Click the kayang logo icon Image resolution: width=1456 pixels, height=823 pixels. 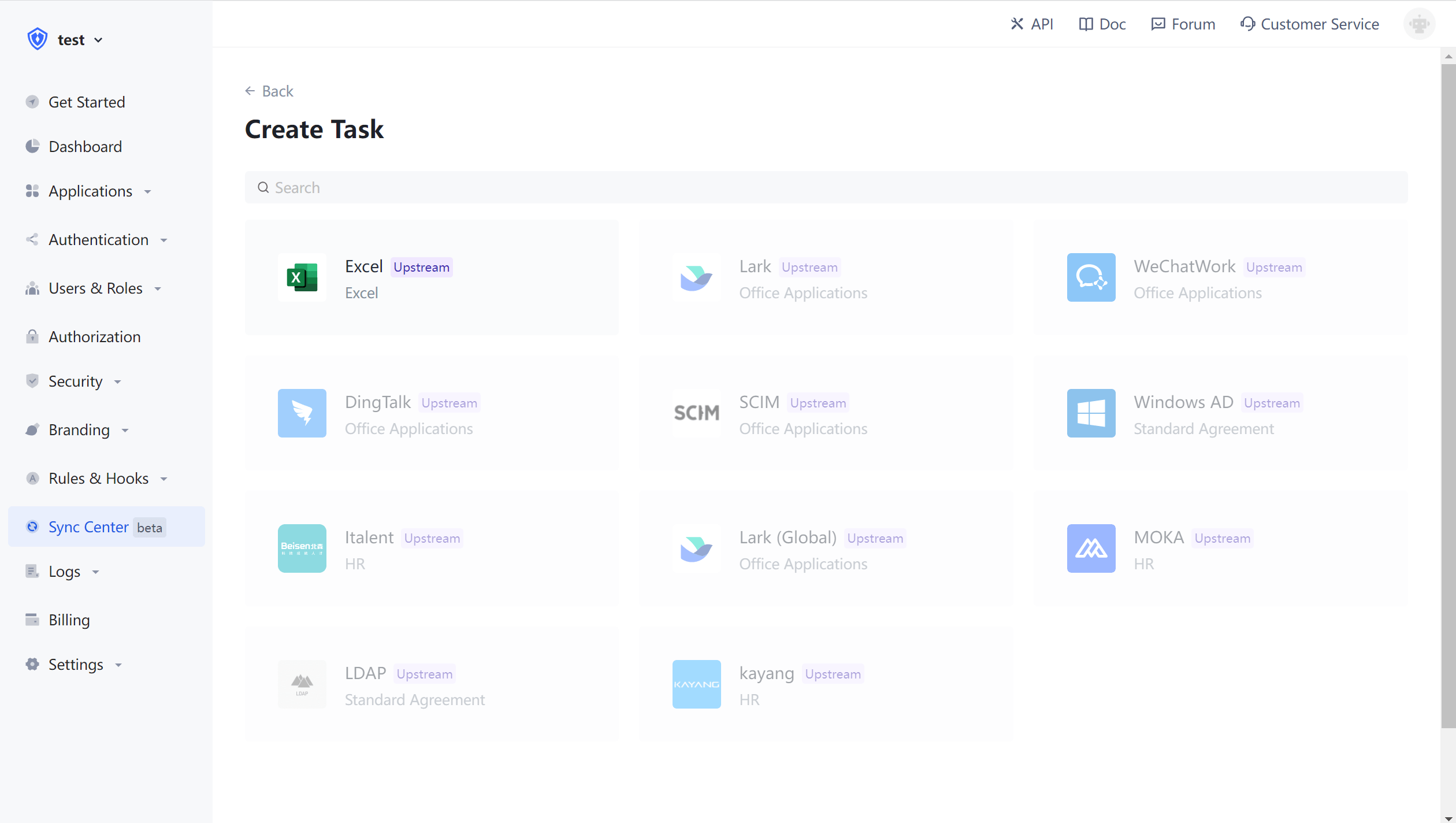tap(696, 684)
